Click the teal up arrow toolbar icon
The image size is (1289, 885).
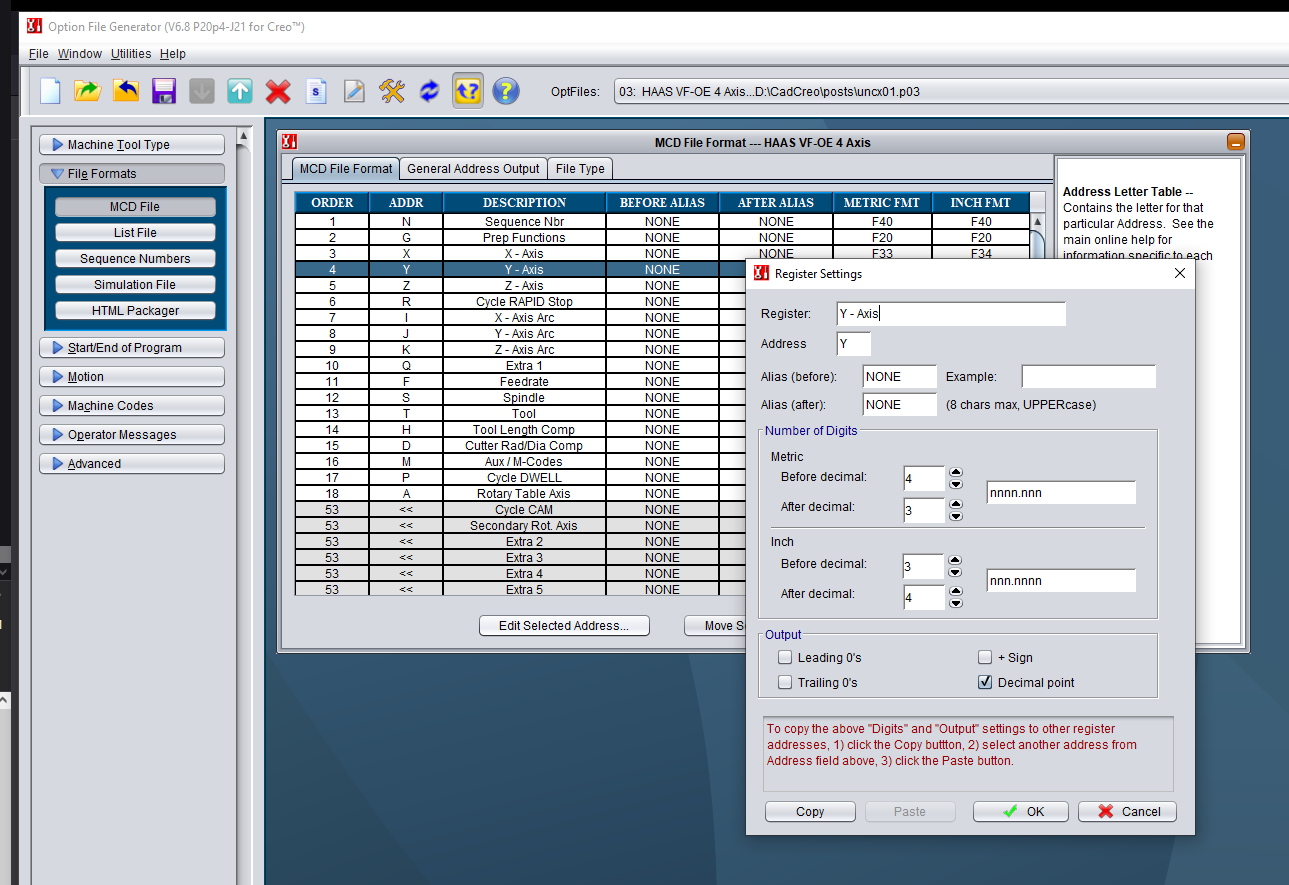pyautogui.click(x=240, y=91)
